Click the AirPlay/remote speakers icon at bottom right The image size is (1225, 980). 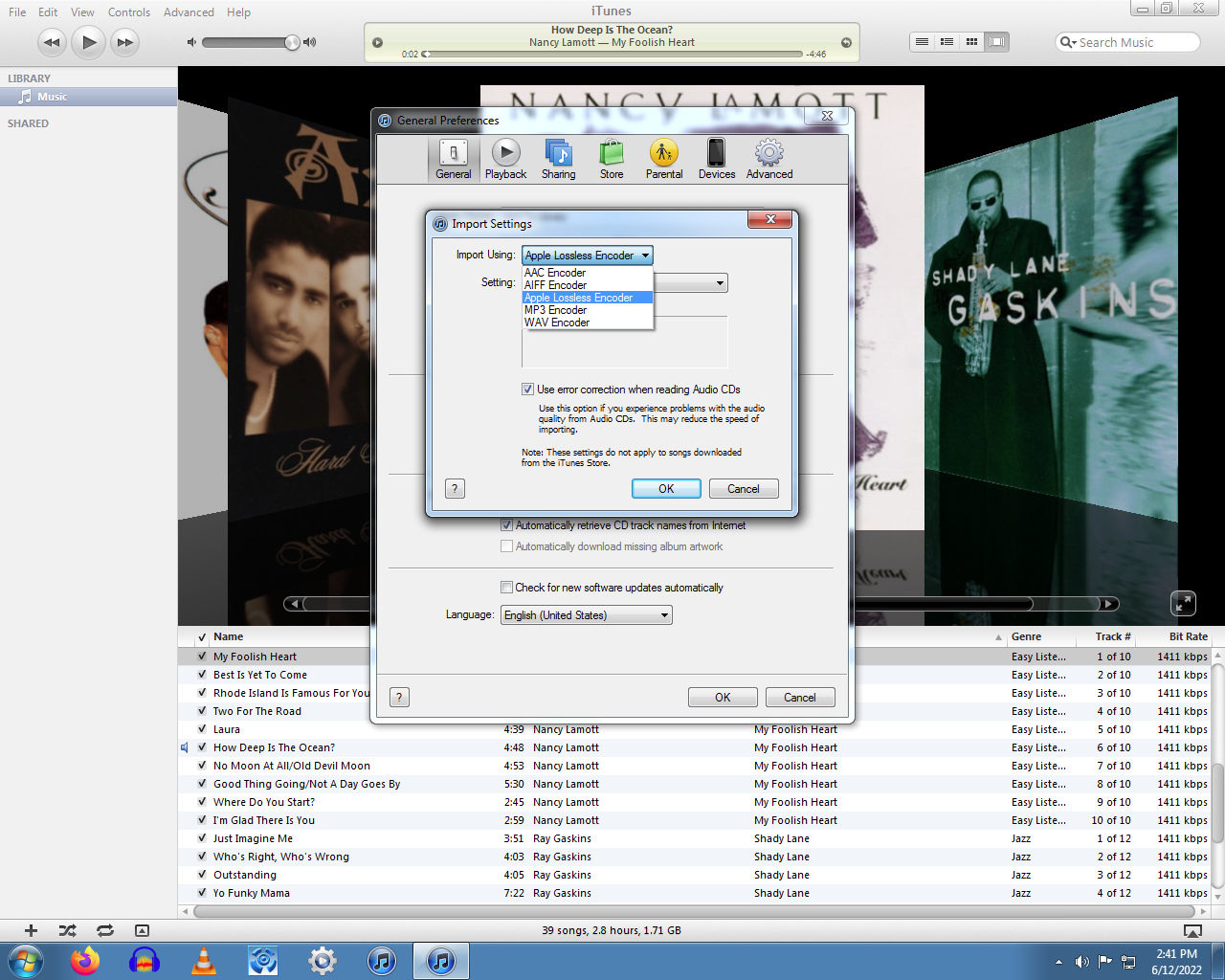pyautogui.click(x=1192, y=930)
